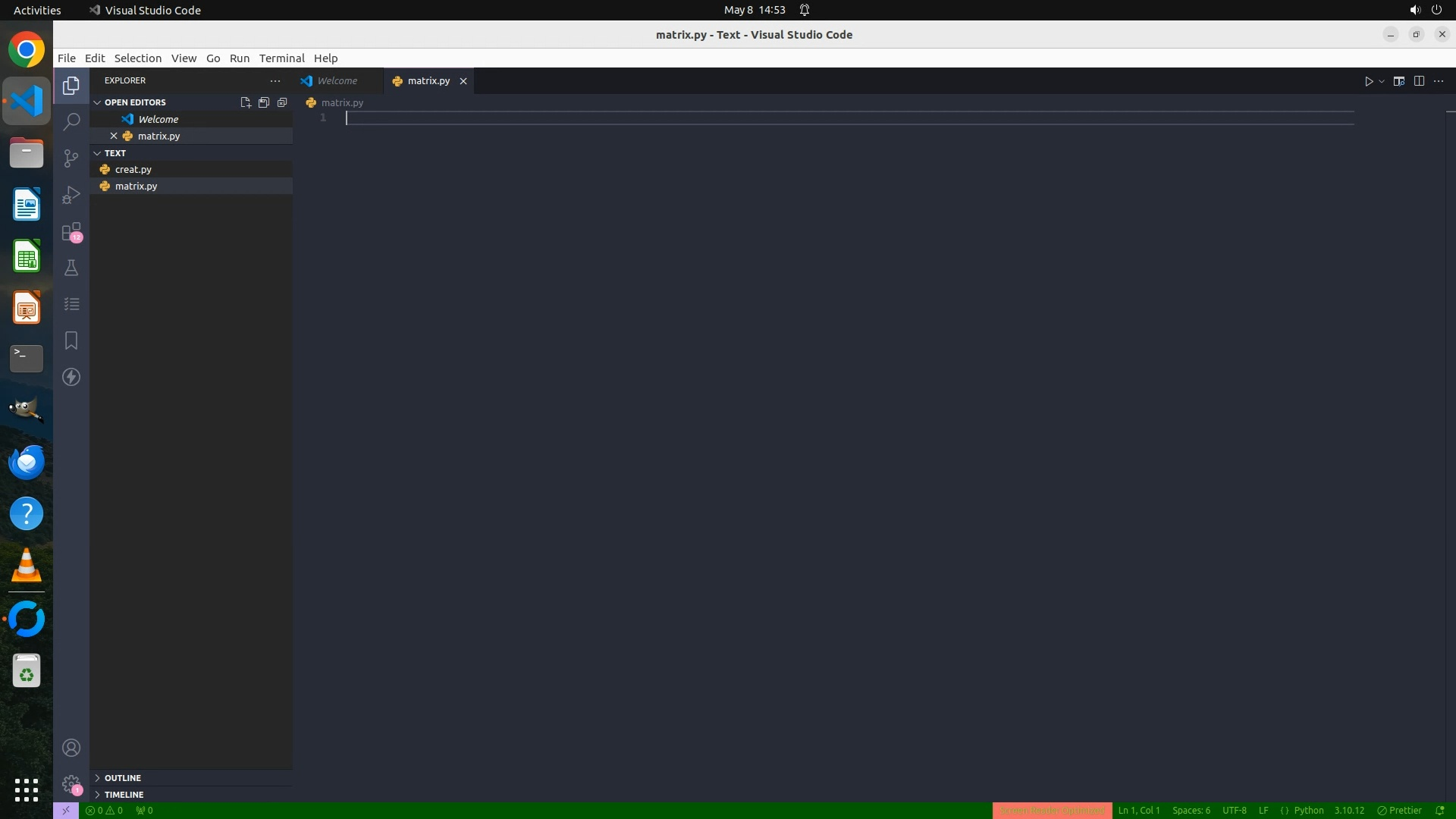The width and height of the screenshot is (1456, 819).
Task: Switch to the Welcome tab
Action: pyautogui.click(x=337, y=81)
